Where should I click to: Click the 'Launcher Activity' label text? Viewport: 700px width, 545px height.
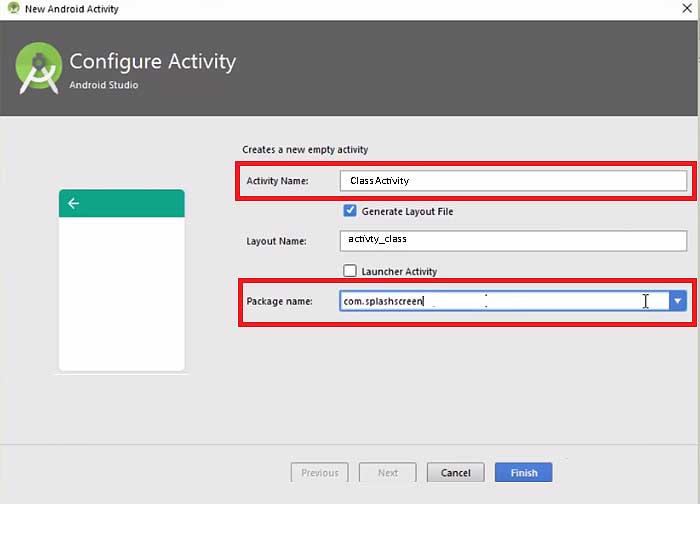click(x=399, y=271)
